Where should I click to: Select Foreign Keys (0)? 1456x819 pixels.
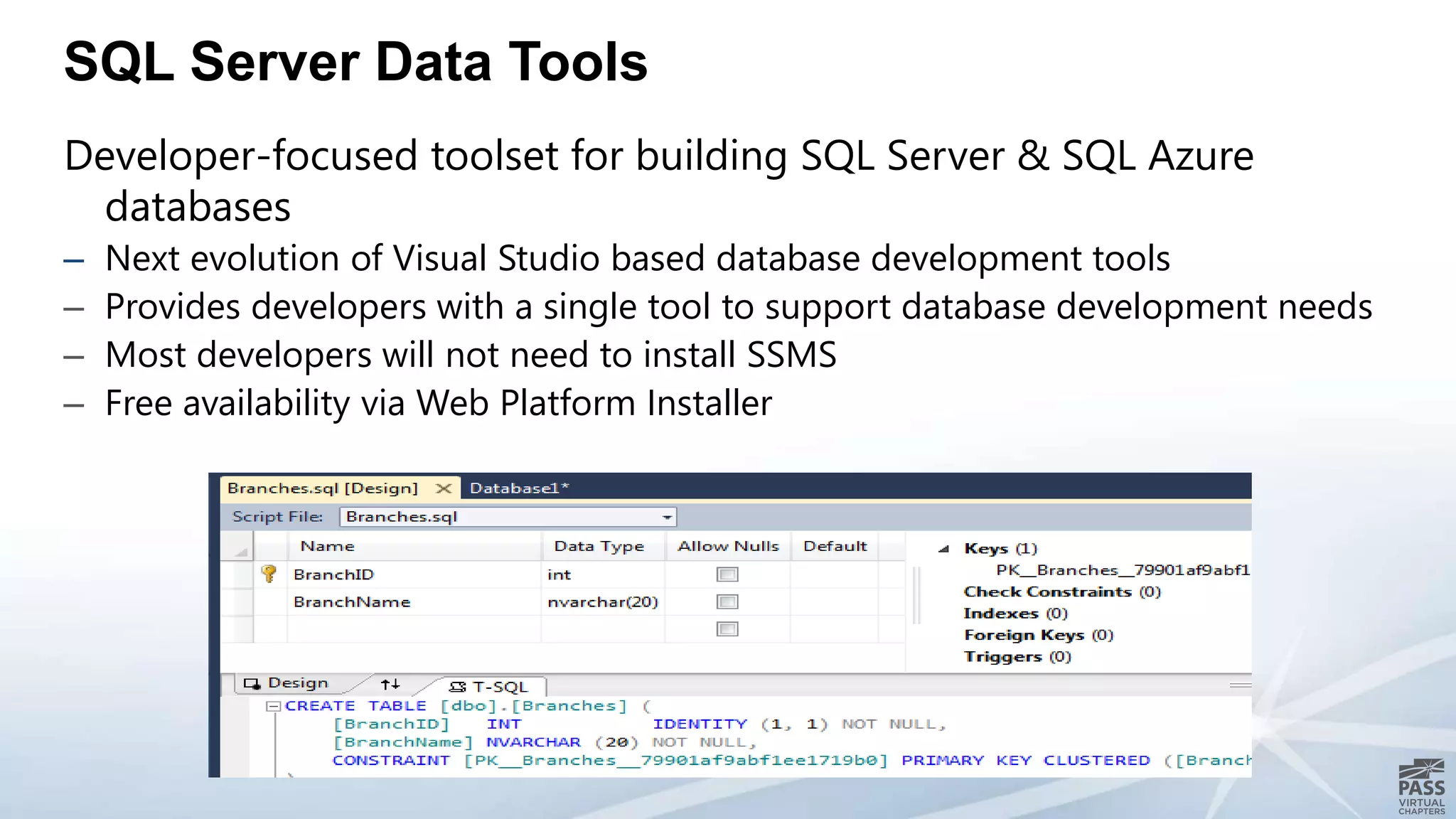point(1038,635)
